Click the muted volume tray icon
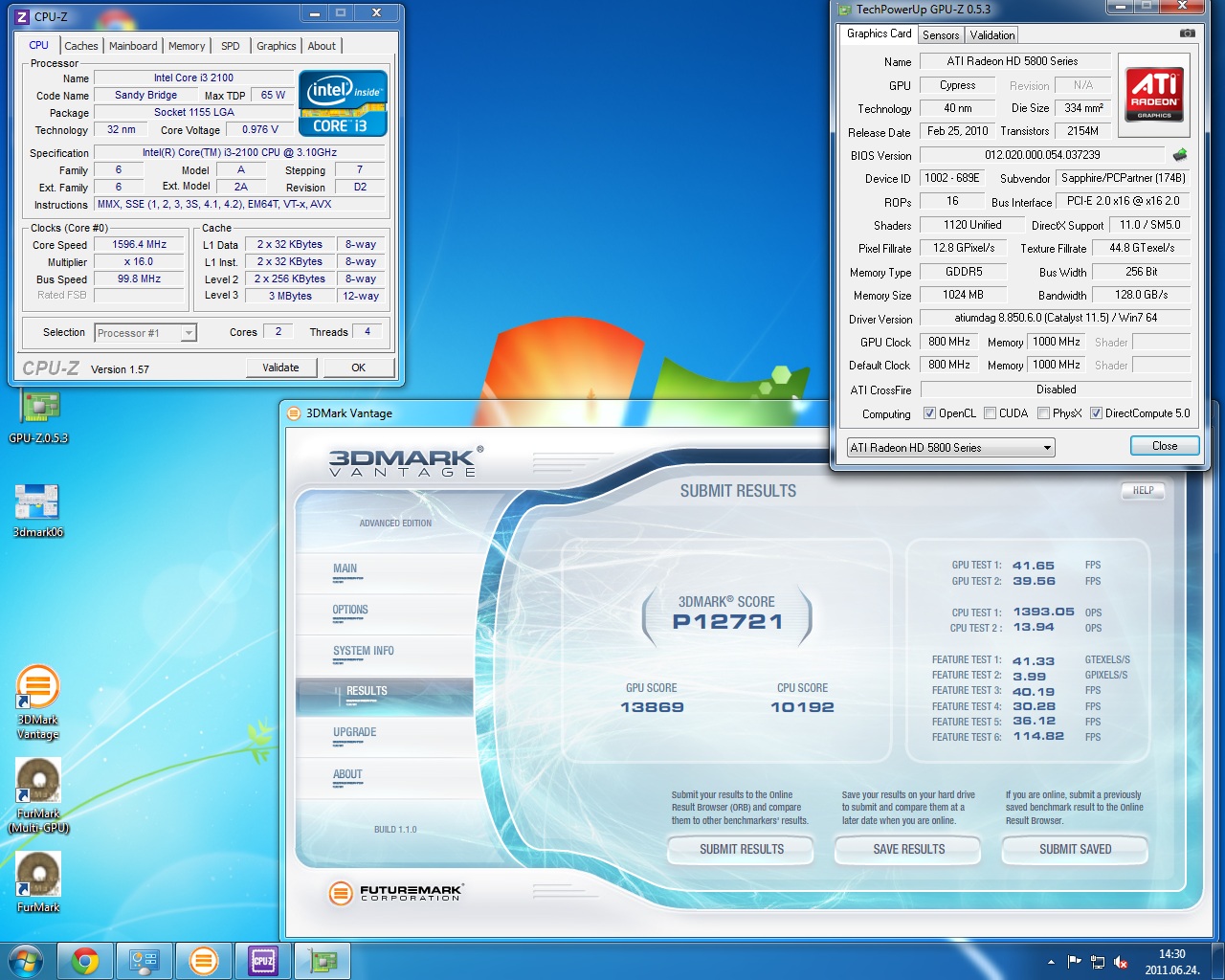 click(x=1121, y=962)
